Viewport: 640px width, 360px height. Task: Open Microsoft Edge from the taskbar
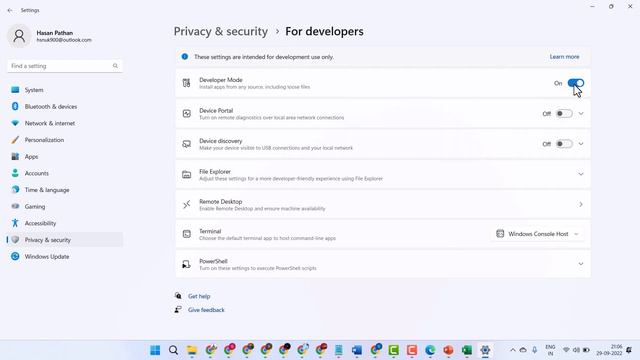pos(430,350)
